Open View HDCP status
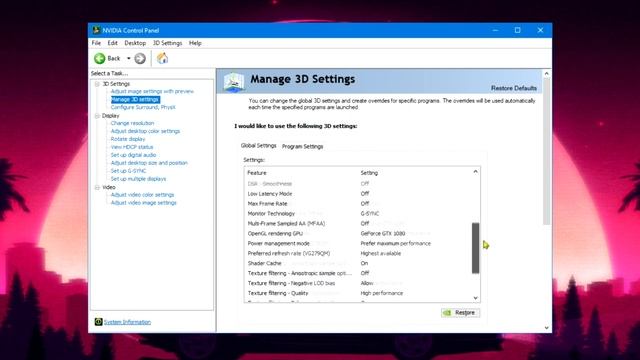The height and width of the screenshot is (360, 640). [132, 147]
